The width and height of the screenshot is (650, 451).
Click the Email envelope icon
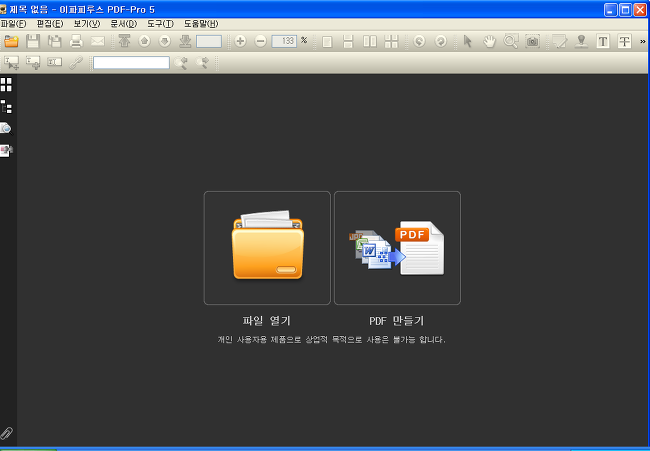97,41
